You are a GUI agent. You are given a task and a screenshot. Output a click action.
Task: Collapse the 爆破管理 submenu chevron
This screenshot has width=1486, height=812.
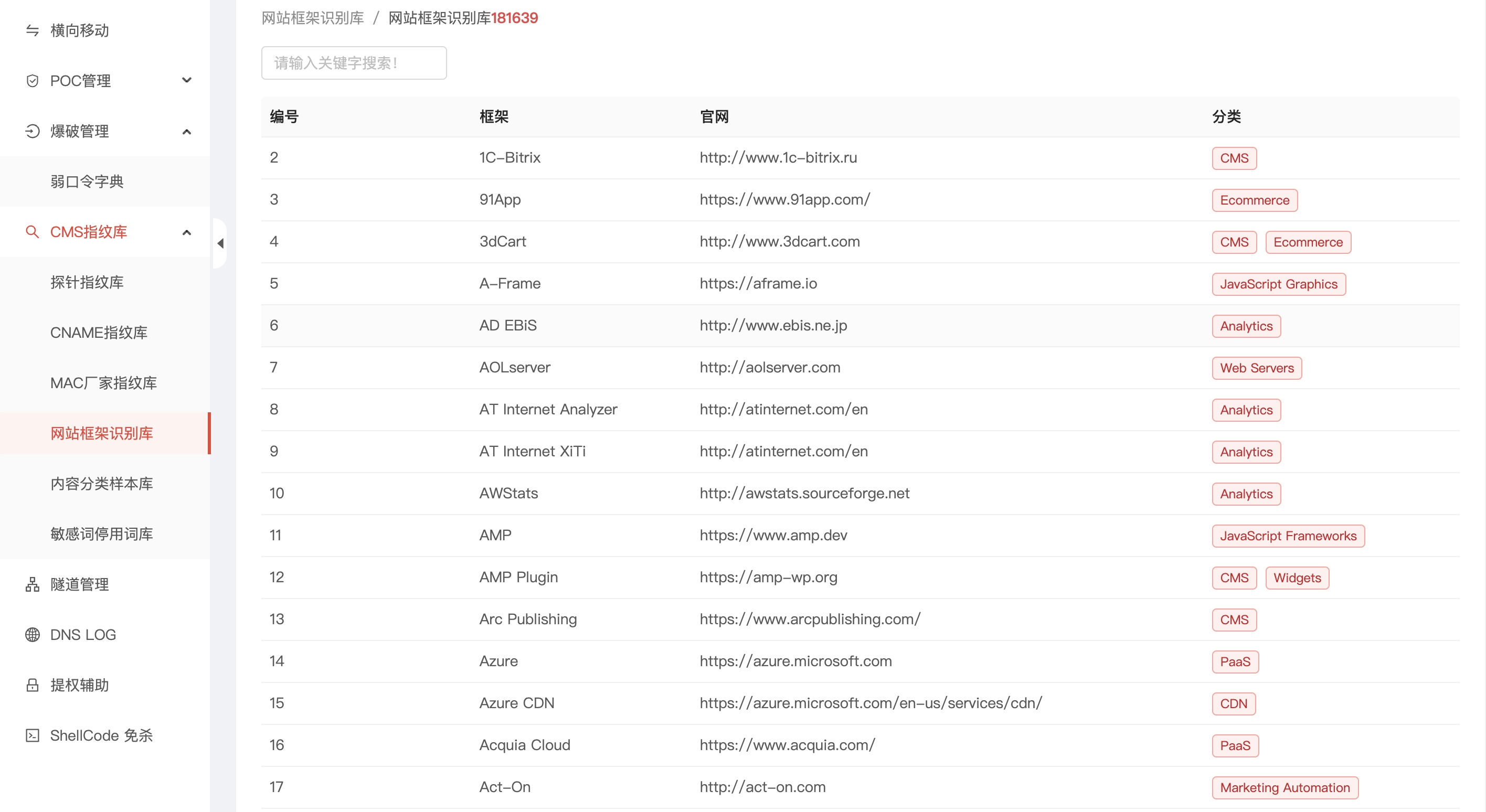pos(186,132)
